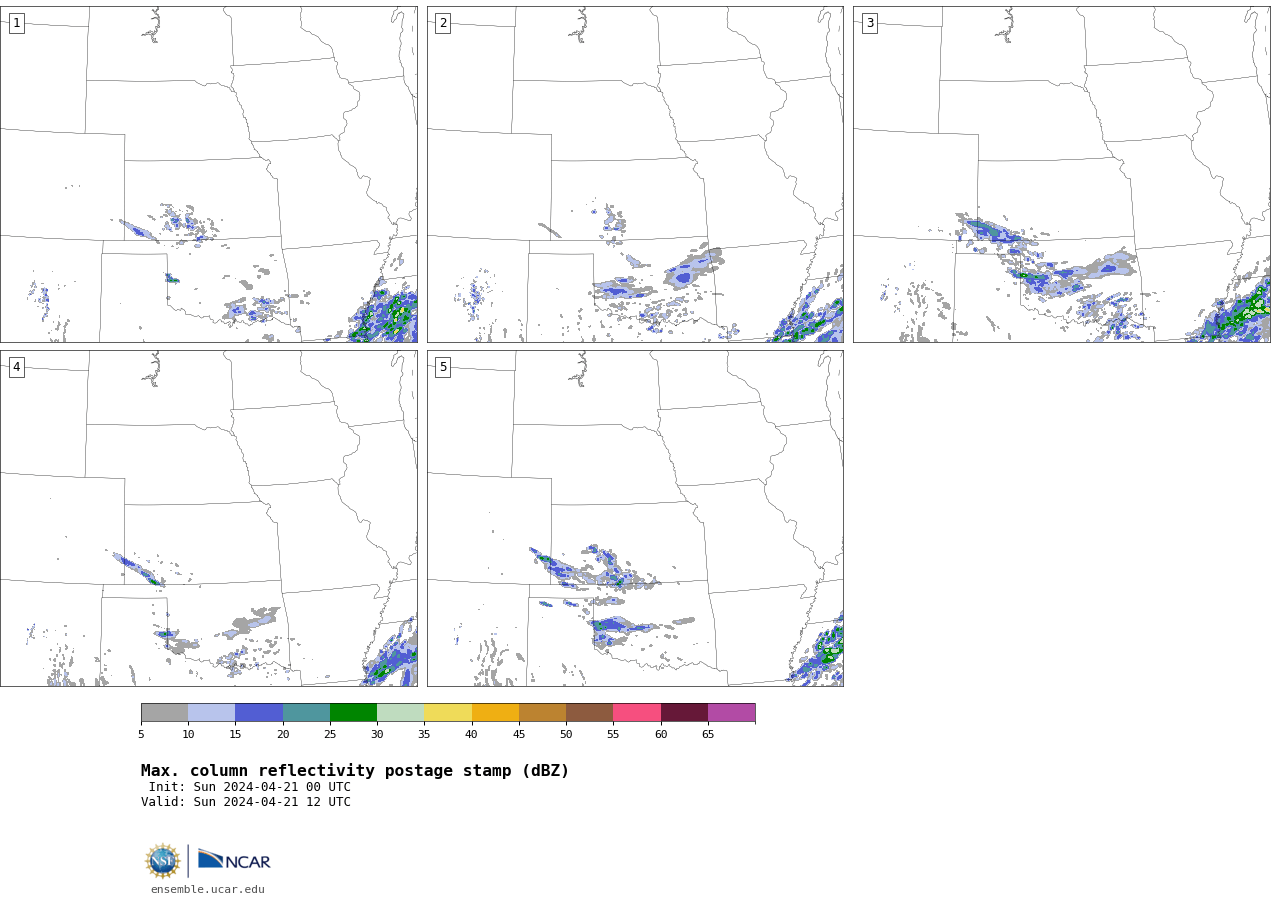This screenshot has width=1280, height=901.
Task: Click the number 2 panel label
Action: 443,23
